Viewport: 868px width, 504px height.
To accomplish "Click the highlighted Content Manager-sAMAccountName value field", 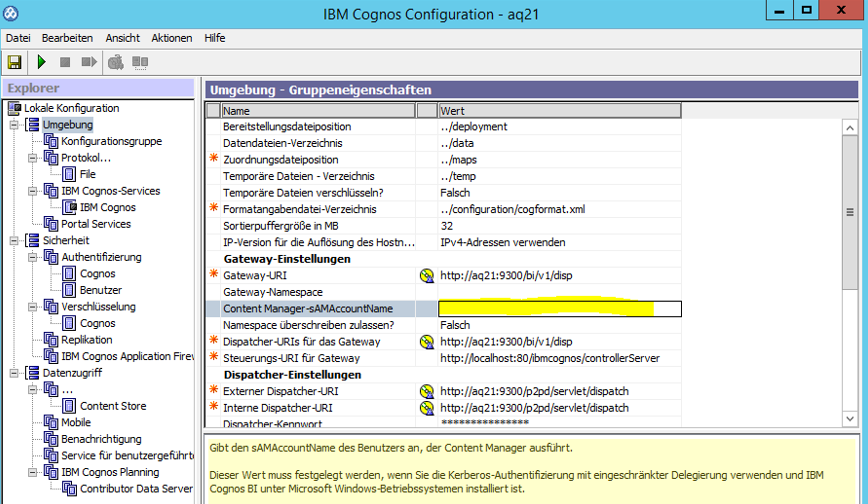I will coord(559,309).
